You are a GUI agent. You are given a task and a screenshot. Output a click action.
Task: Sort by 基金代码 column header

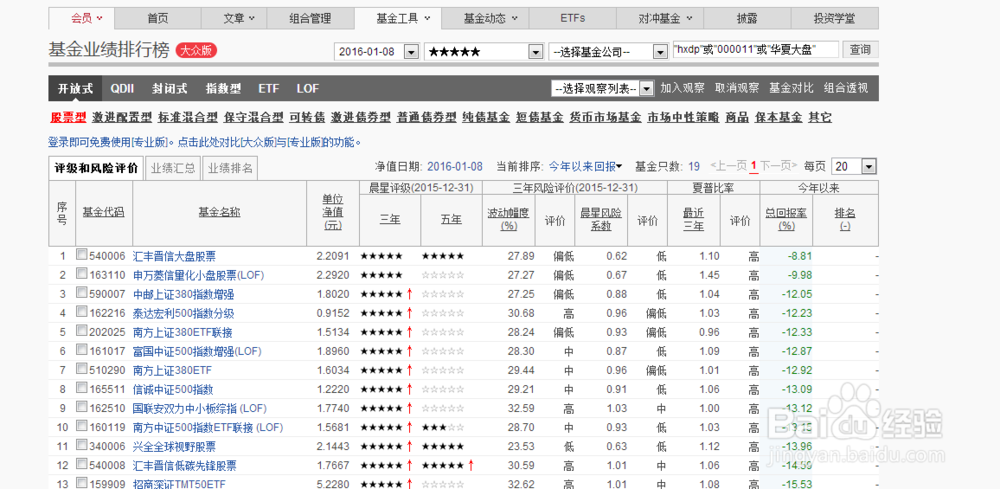click(103, 212)
